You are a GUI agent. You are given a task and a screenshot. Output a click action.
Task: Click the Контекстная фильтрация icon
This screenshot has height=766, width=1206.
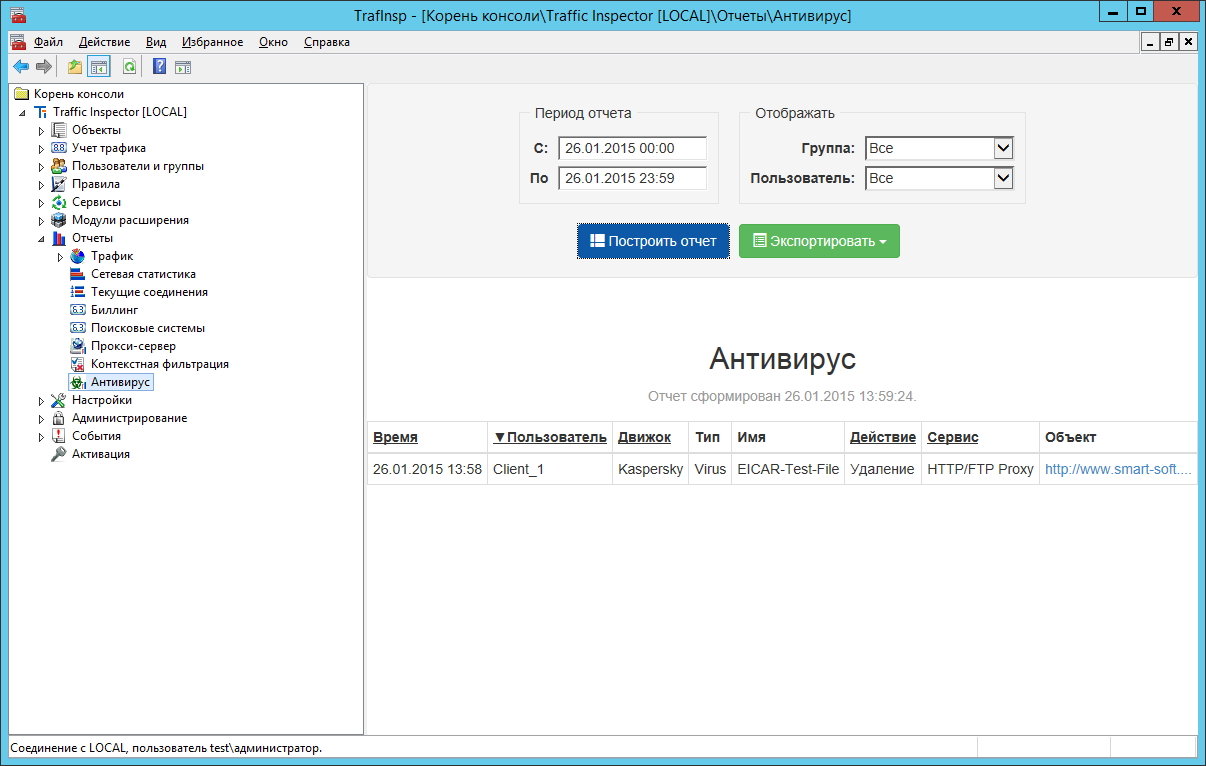pos(78,364)
